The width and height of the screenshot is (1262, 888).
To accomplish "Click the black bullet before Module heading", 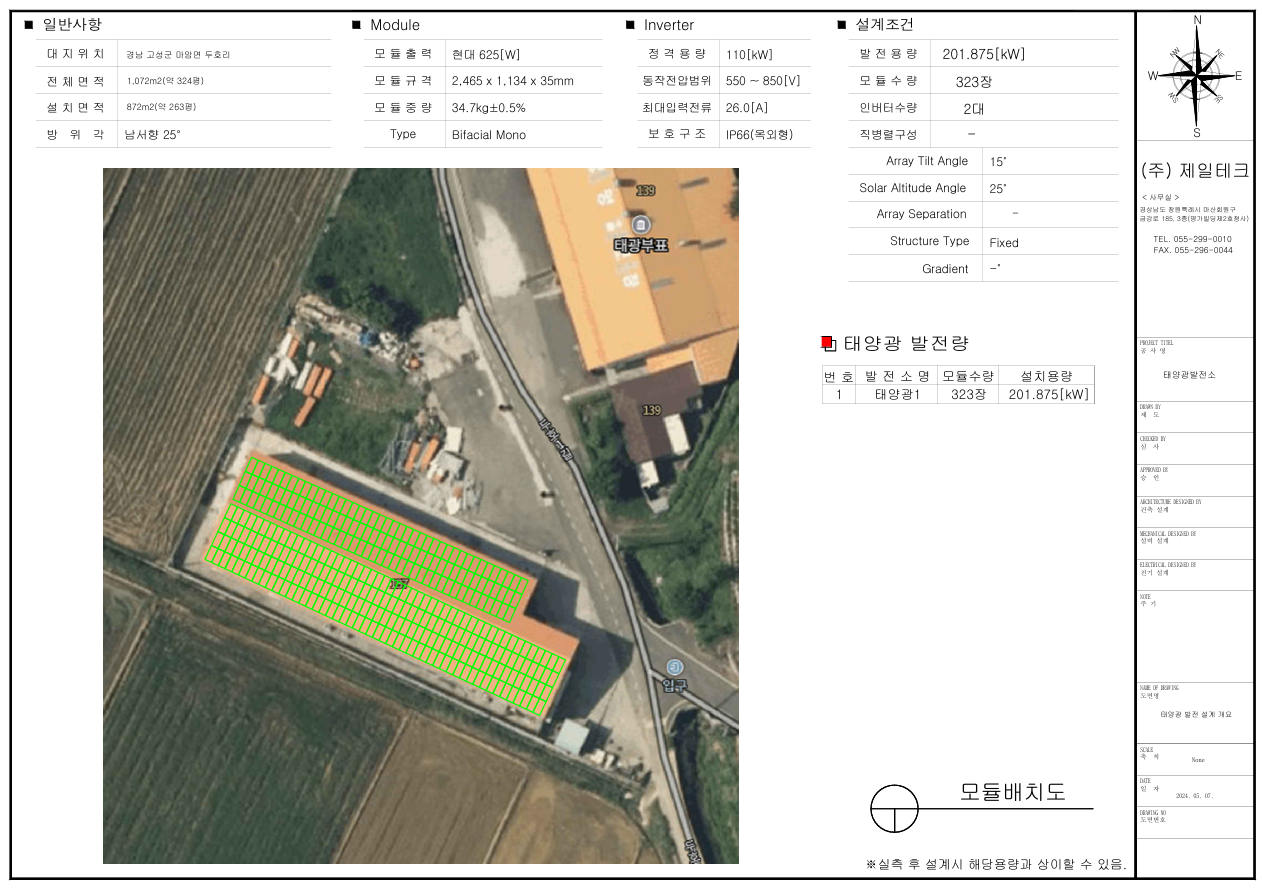I will (356, 25).
